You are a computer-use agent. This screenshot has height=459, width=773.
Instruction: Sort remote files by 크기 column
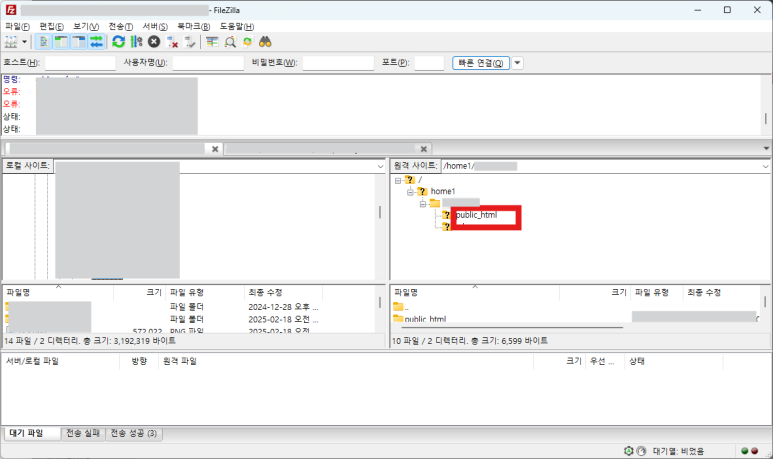[595, 292]
